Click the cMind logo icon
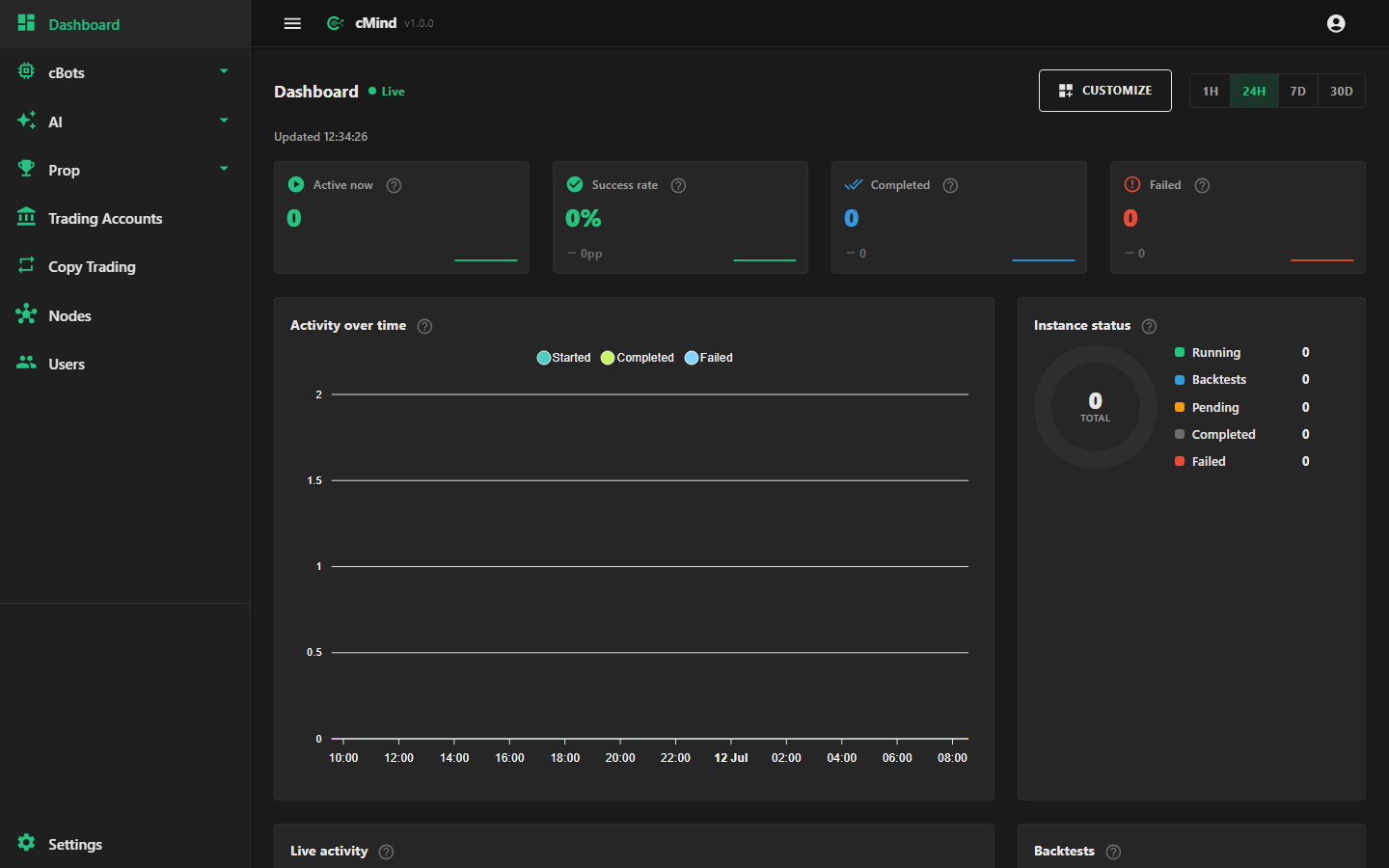 pos(335,23)
